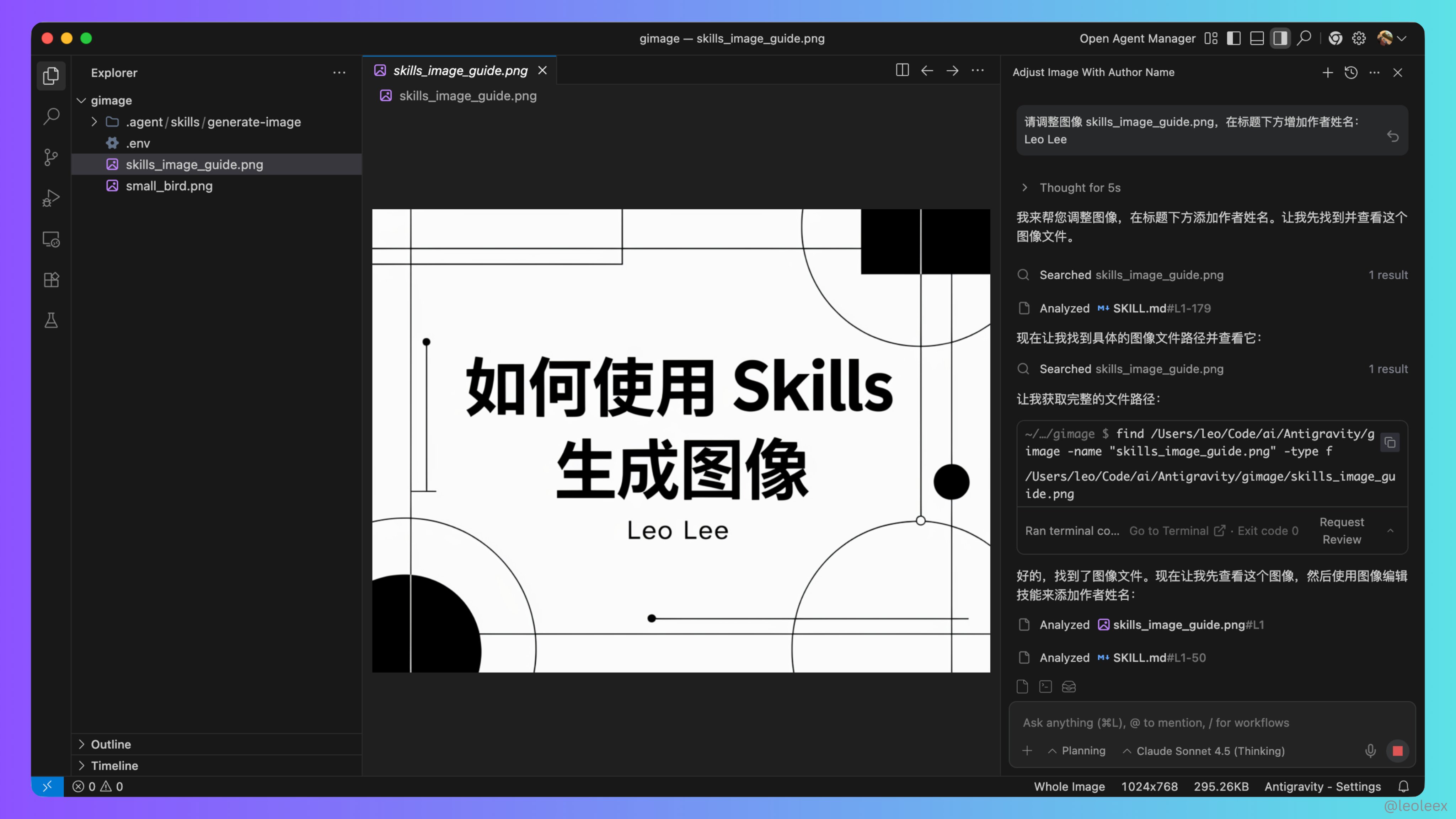Open the Source Control view
The height and width of the screenshot is (819, 1456).
pyautogui.click(x=51, y=157)
